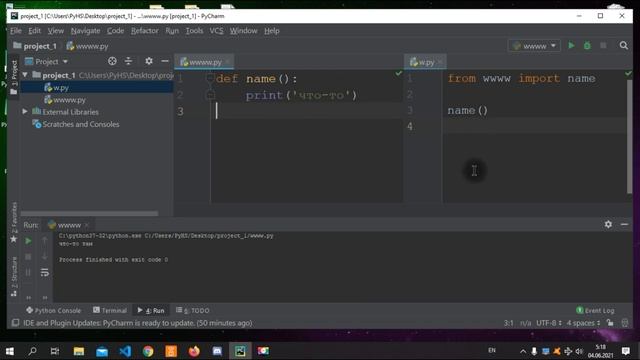
Task: Open the Tools menu
Action: click(x=194, y=31)
